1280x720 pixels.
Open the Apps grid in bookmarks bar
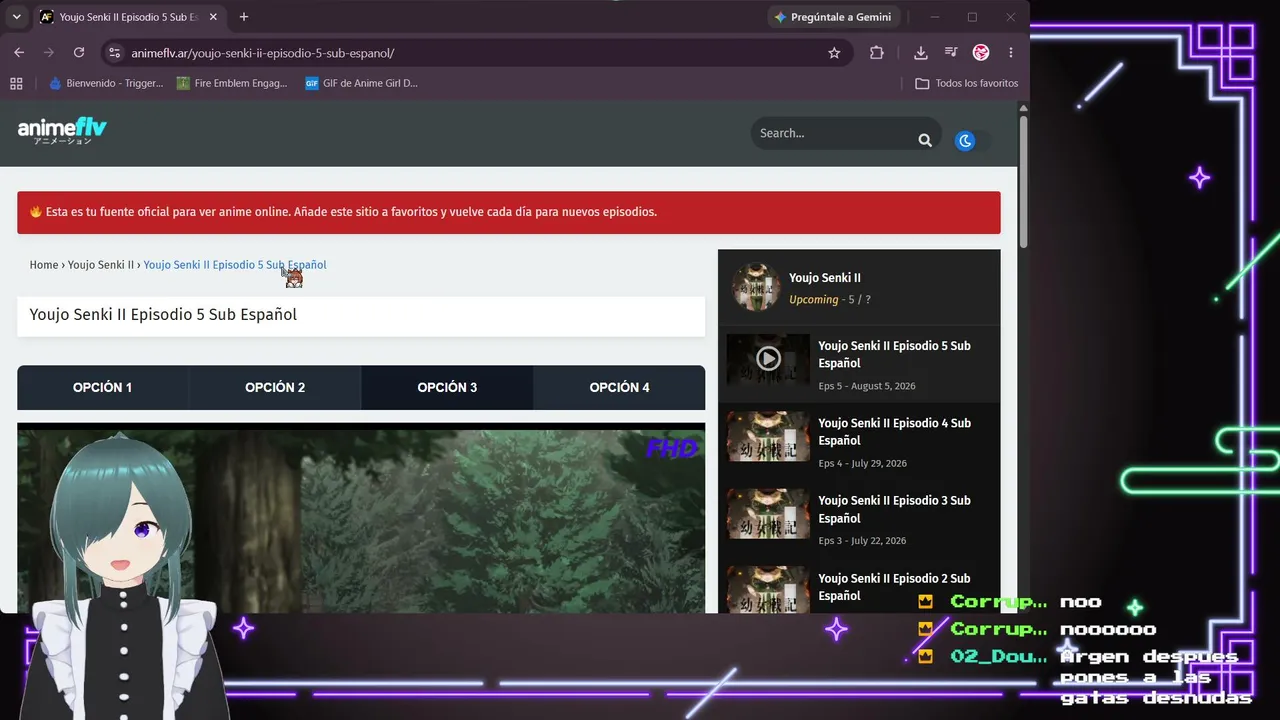click(16, 83)
